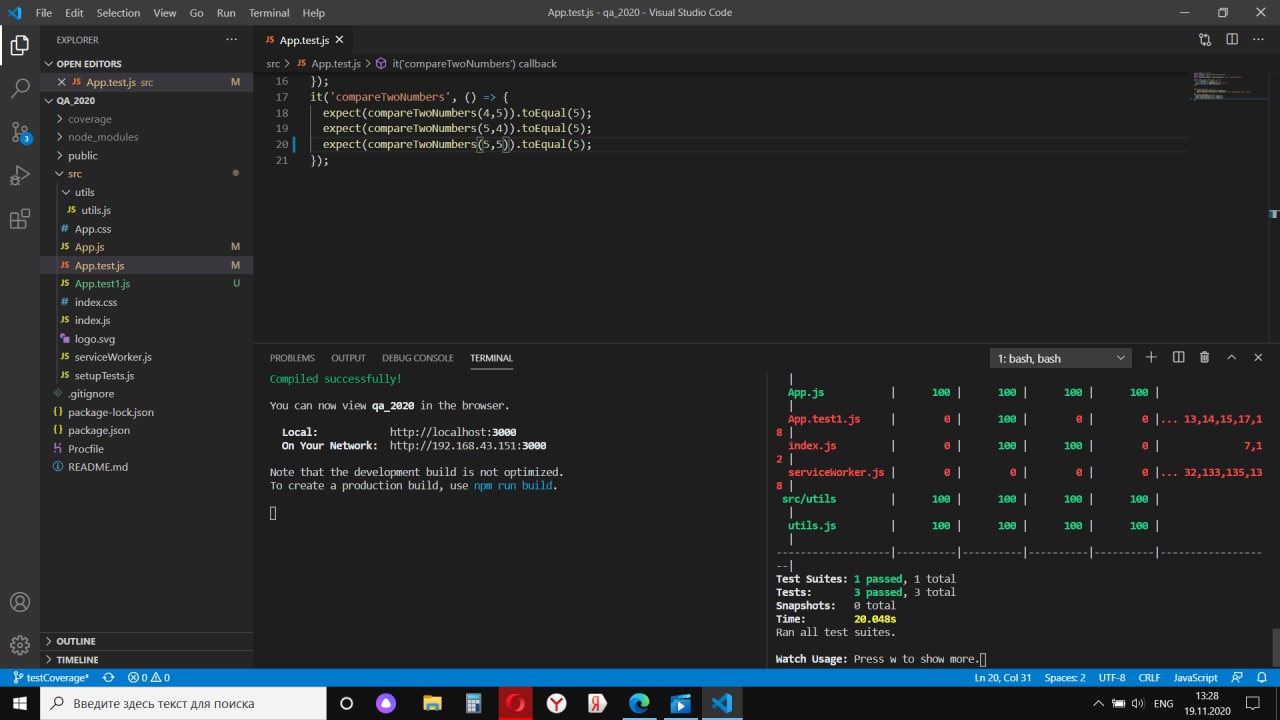Open the Search view in activity bar
The width and height of the screenshot is (1280, 720).
(19, 89)
